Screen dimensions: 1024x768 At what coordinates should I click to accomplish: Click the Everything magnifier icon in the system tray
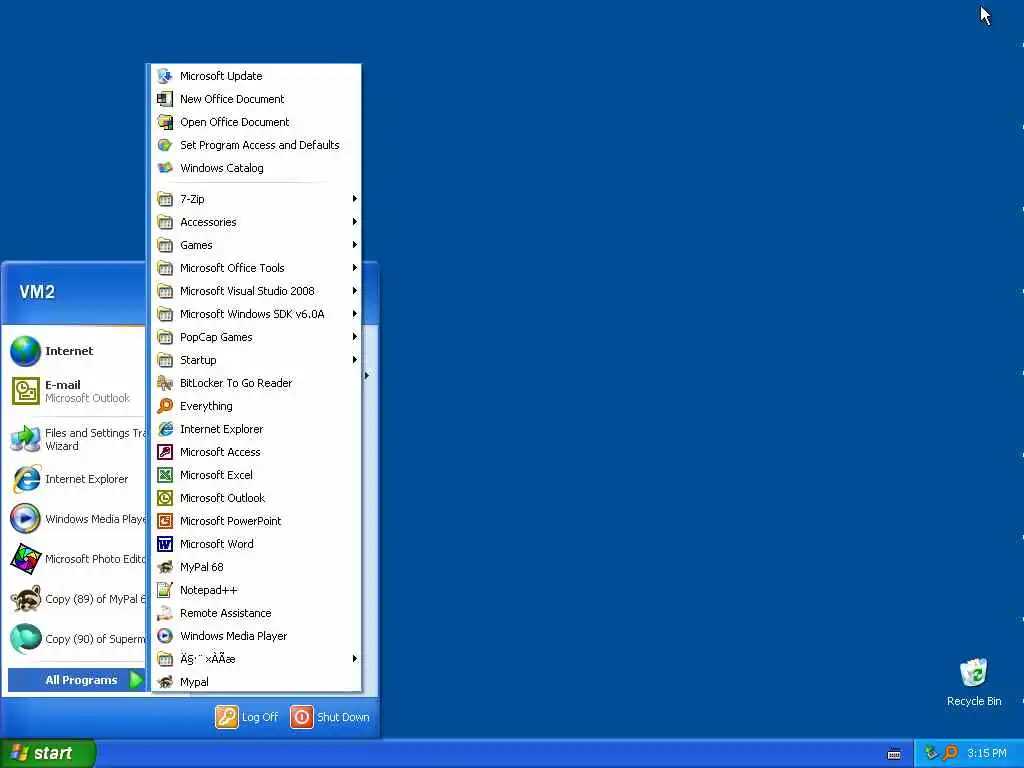(x=950, y=753)
